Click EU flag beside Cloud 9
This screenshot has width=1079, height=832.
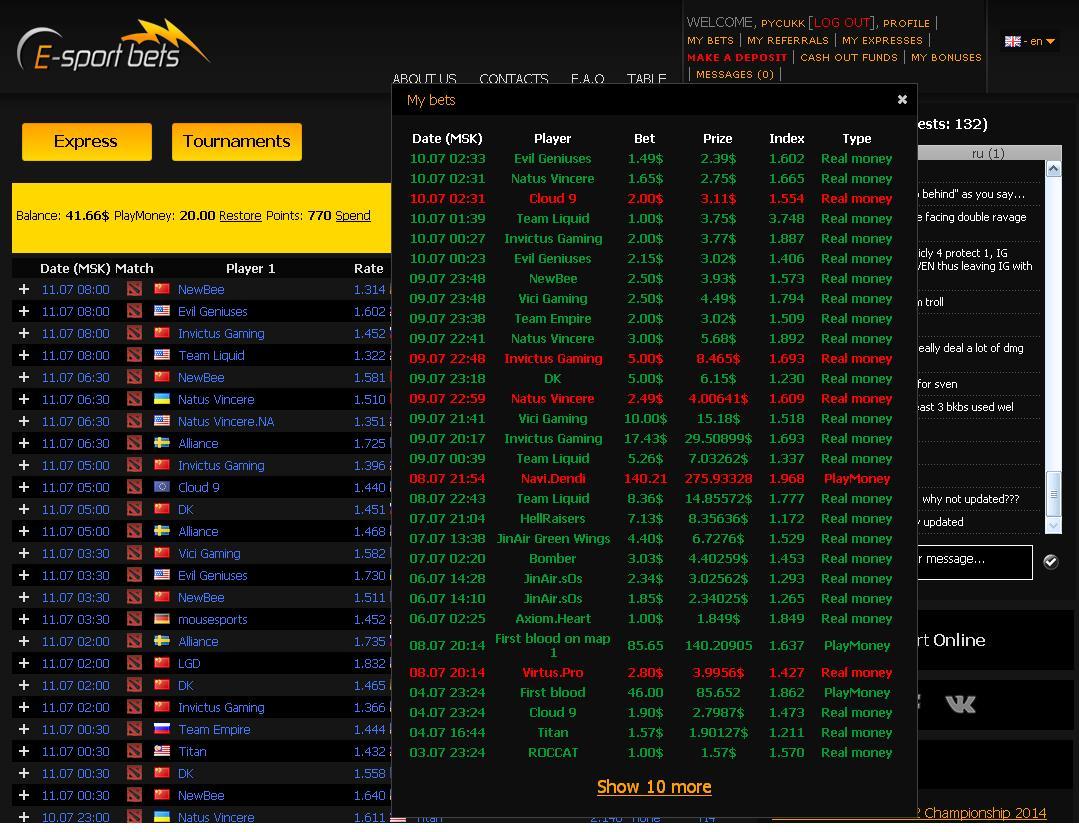(x=162, y=487)
